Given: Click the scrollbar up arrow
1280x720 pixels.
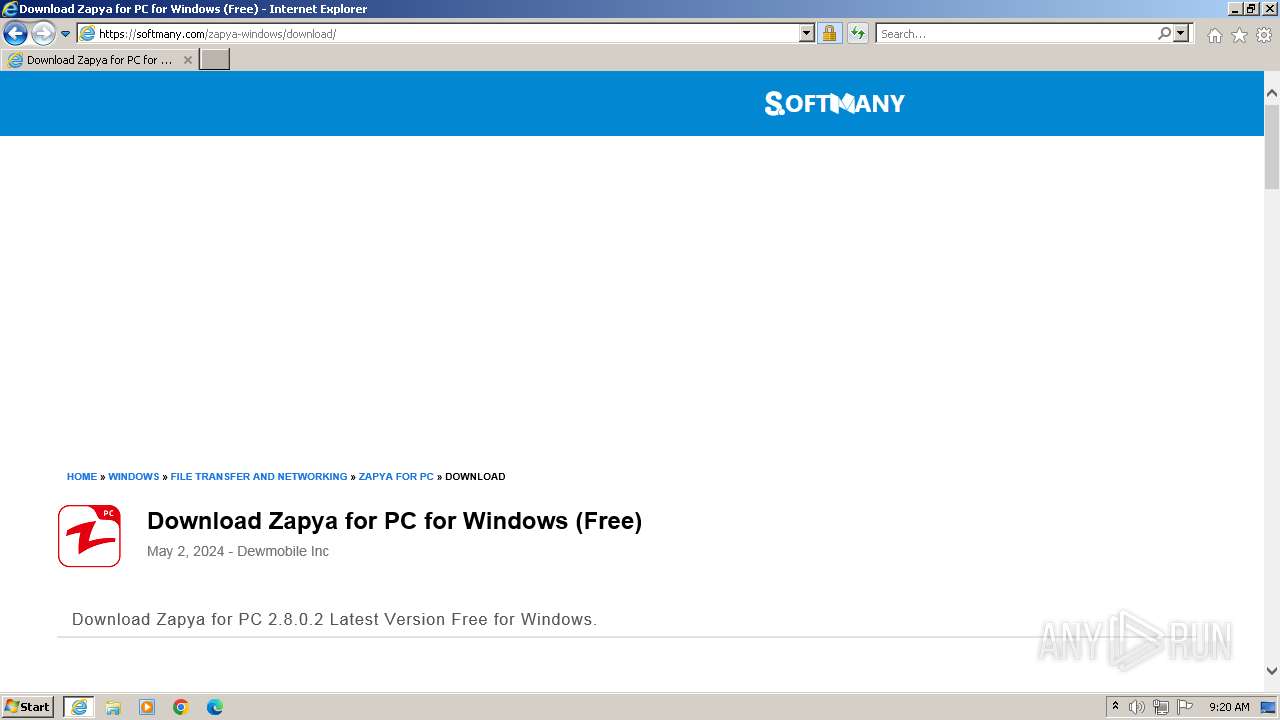Looking at the screenshot, I should pos(1272,93).
